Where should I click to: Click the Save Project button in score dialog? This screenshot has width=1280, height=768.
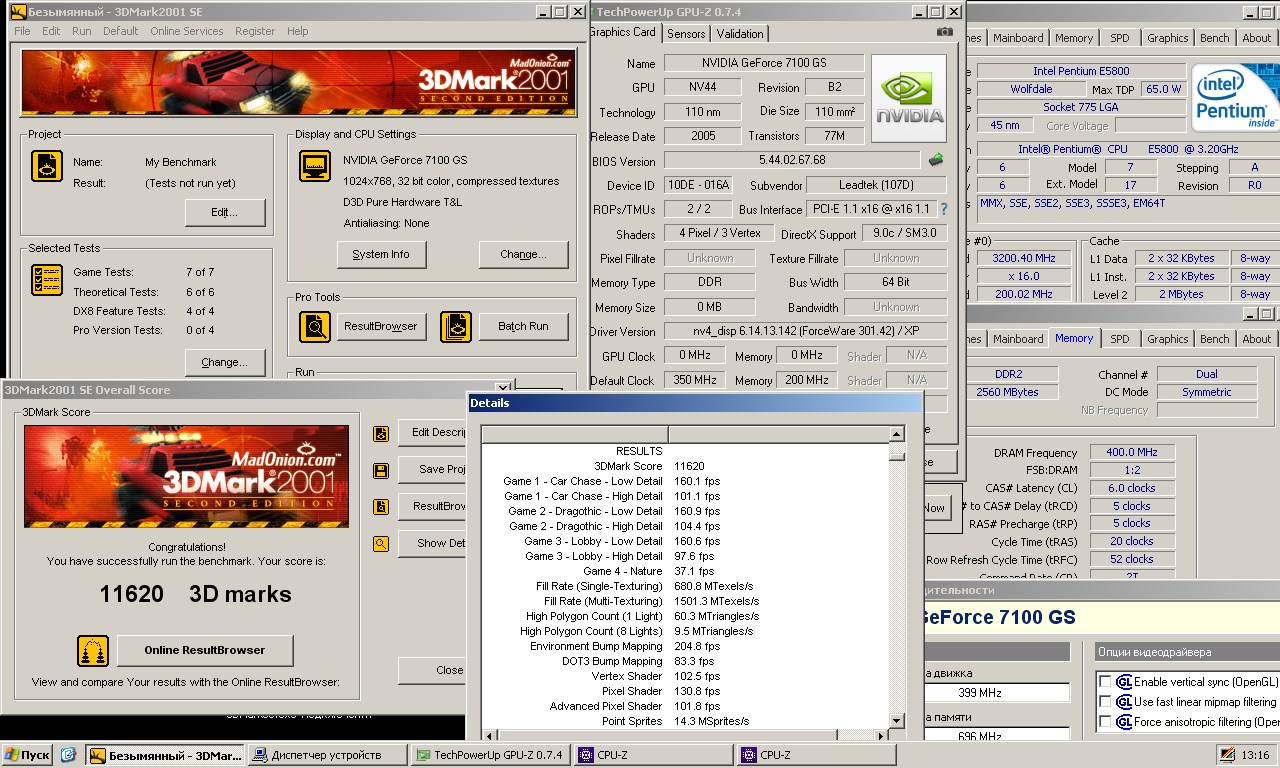click(x=433, y=470)
